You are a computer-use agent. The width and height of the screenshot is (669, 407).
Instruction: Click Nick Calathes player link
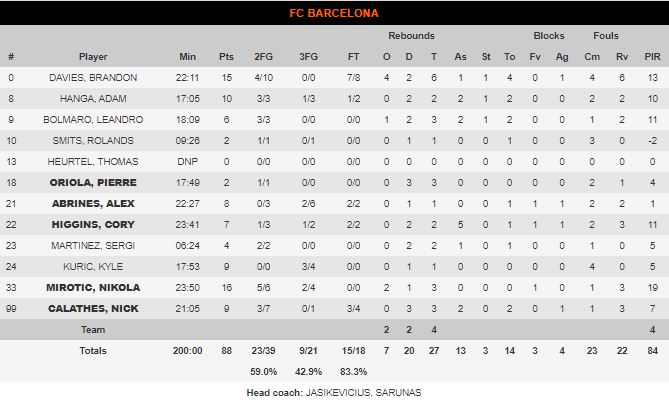pyautogui.click(x=93, y=308)
